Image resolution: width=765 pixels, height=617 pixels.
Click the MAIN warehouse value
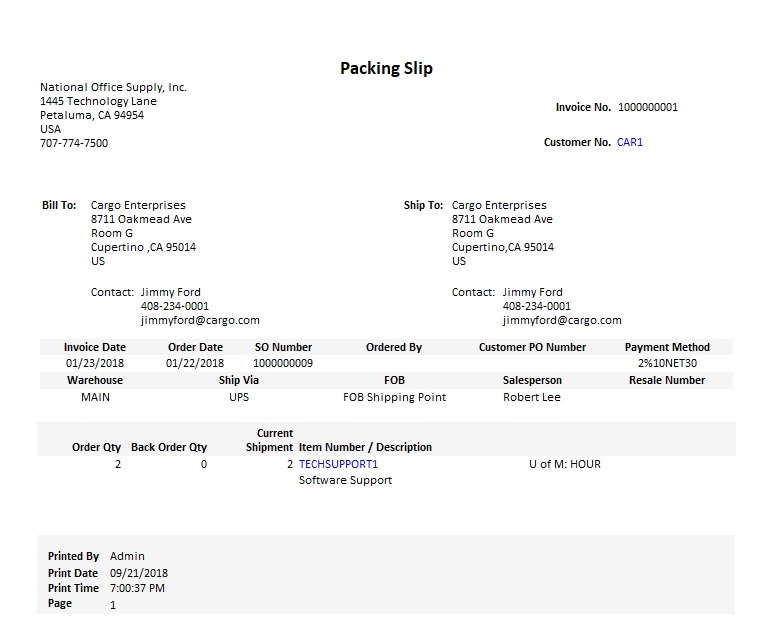click(x=95, y=397)
